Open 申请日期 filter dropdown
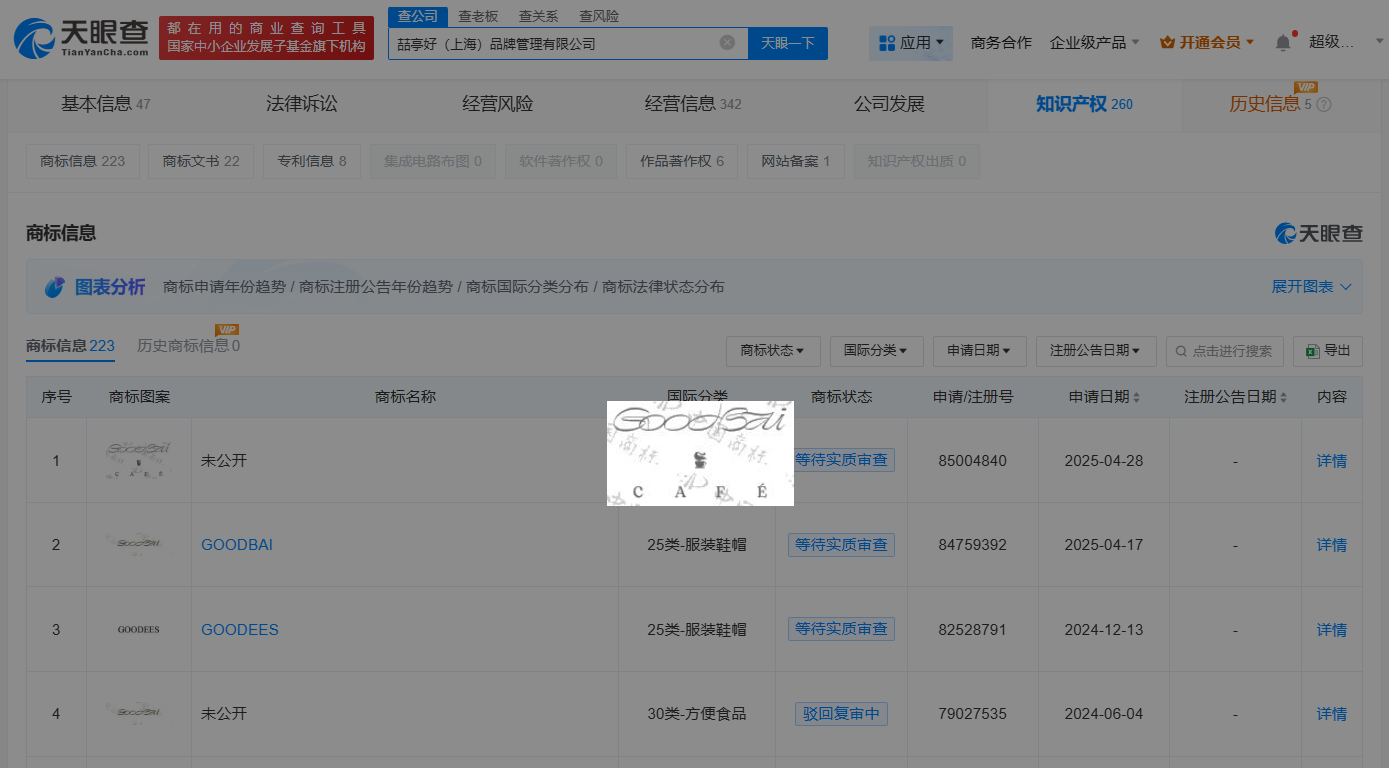This screenshot has width=1389, height=768. pos(979,351)
